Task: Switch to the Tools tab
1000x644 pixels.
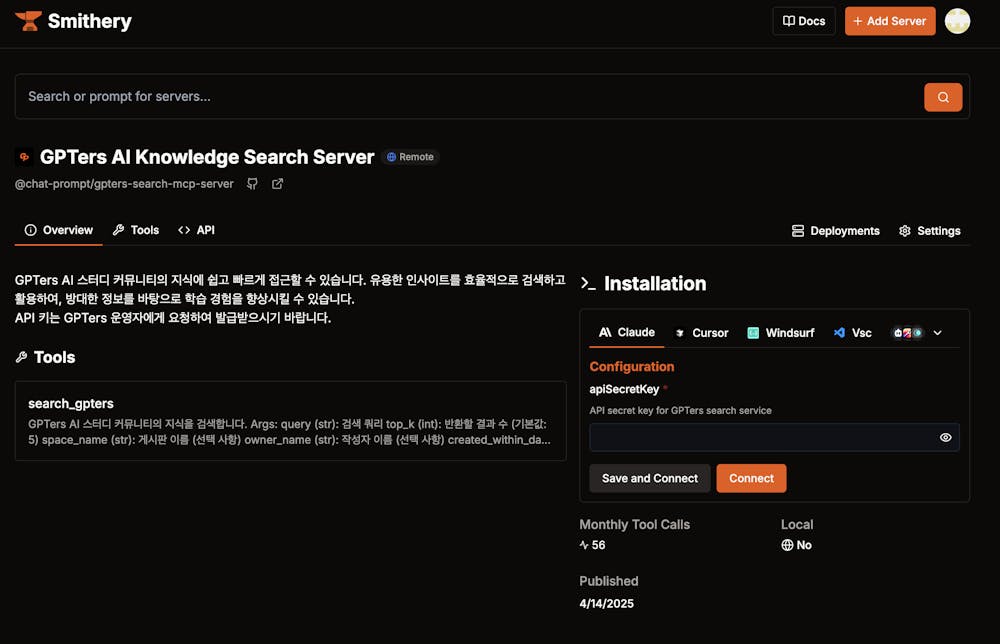Action: coord(135,230)
